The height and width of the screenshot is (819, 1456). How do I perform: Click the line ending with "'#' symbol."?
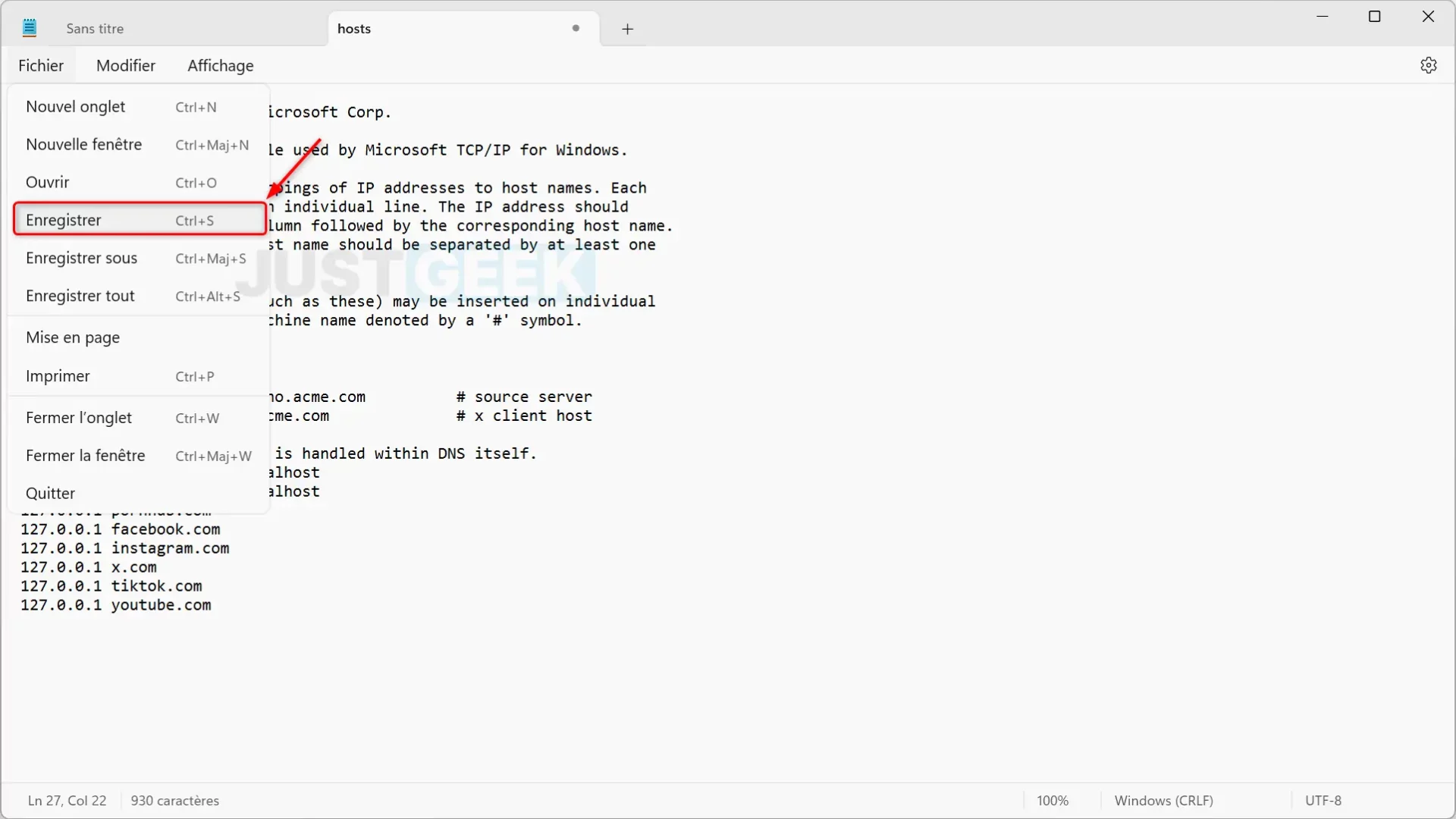coord(425,321)
